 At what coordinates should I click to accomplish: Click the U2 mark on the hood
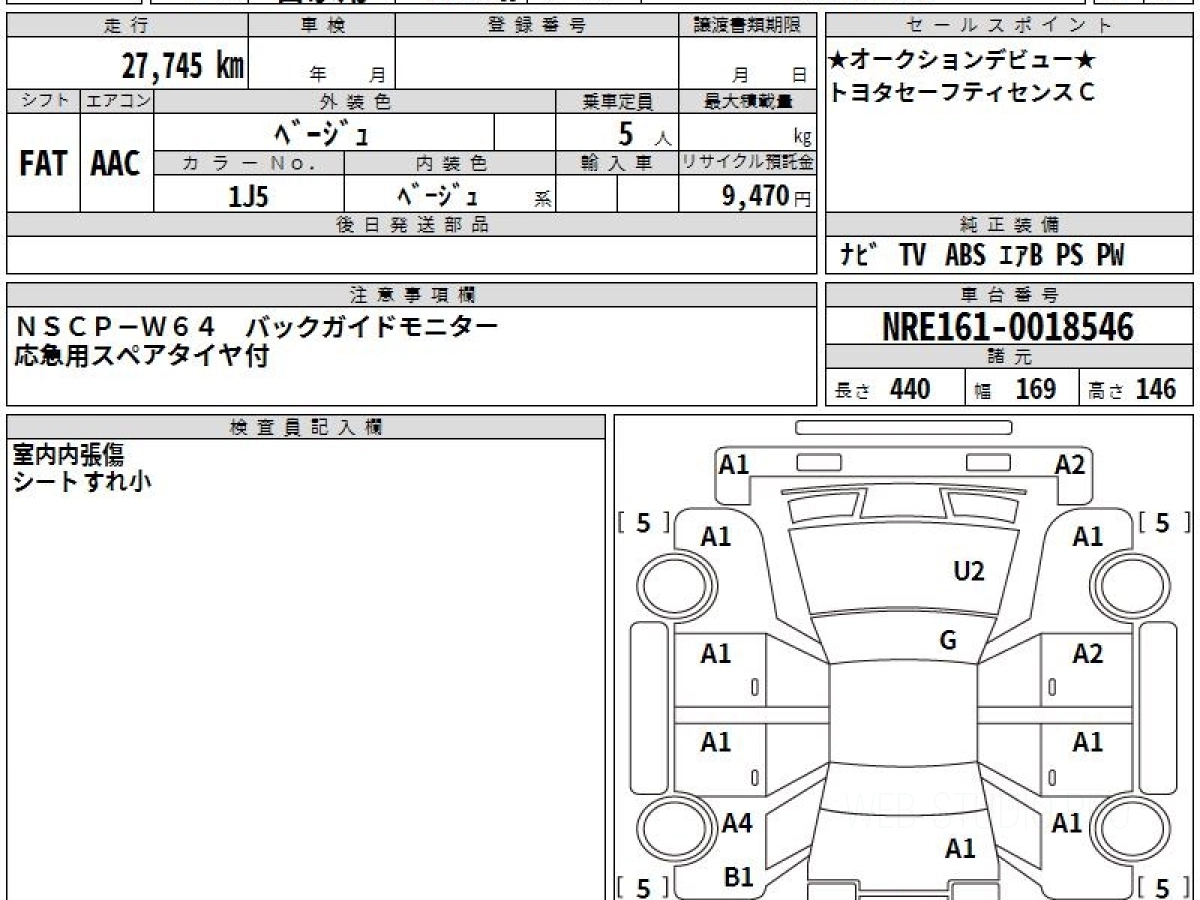click(x=969, y=571)
